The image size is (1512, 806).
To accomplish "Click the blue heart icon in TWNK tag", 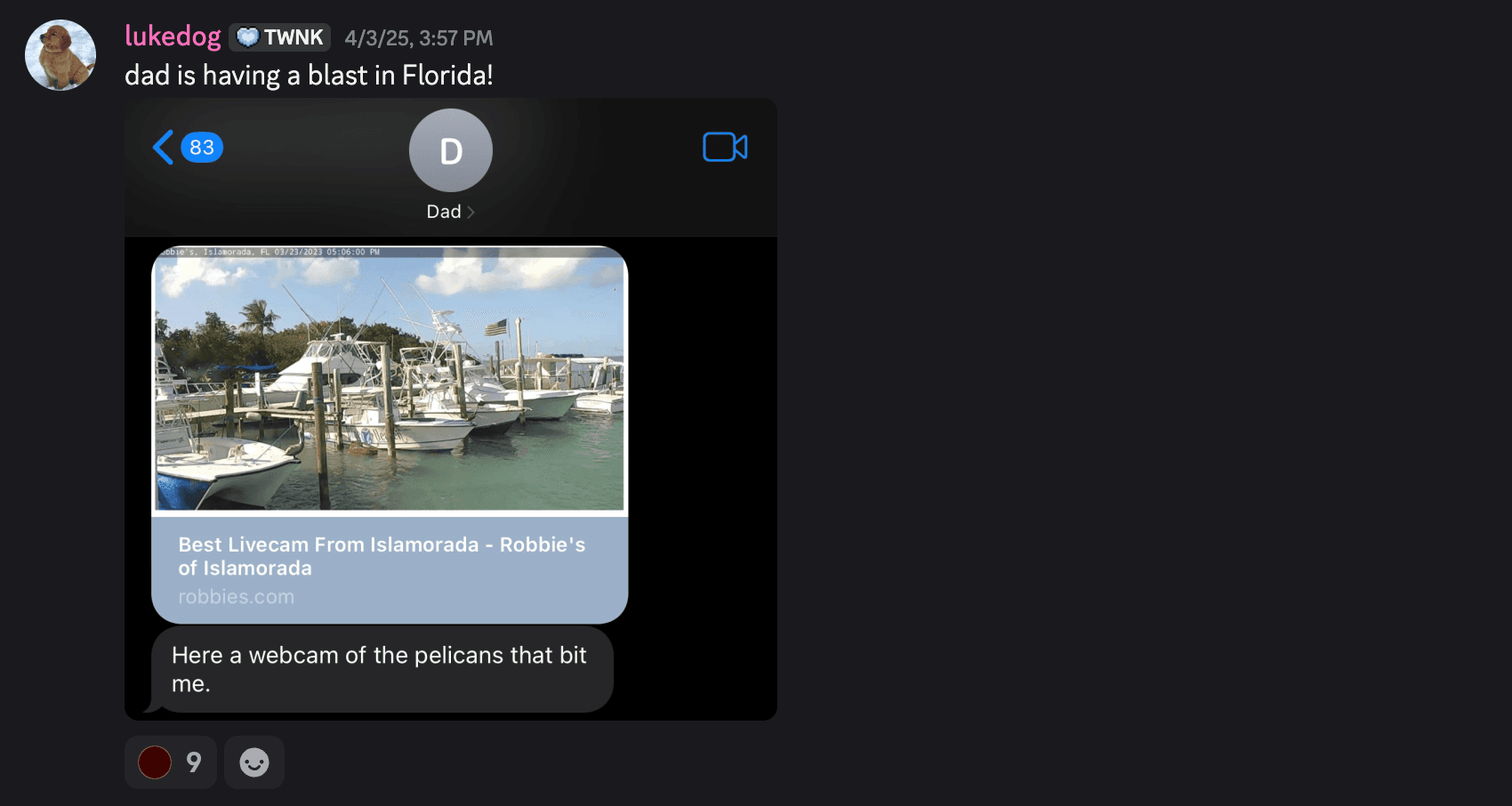I will click(x=248, y=37).
